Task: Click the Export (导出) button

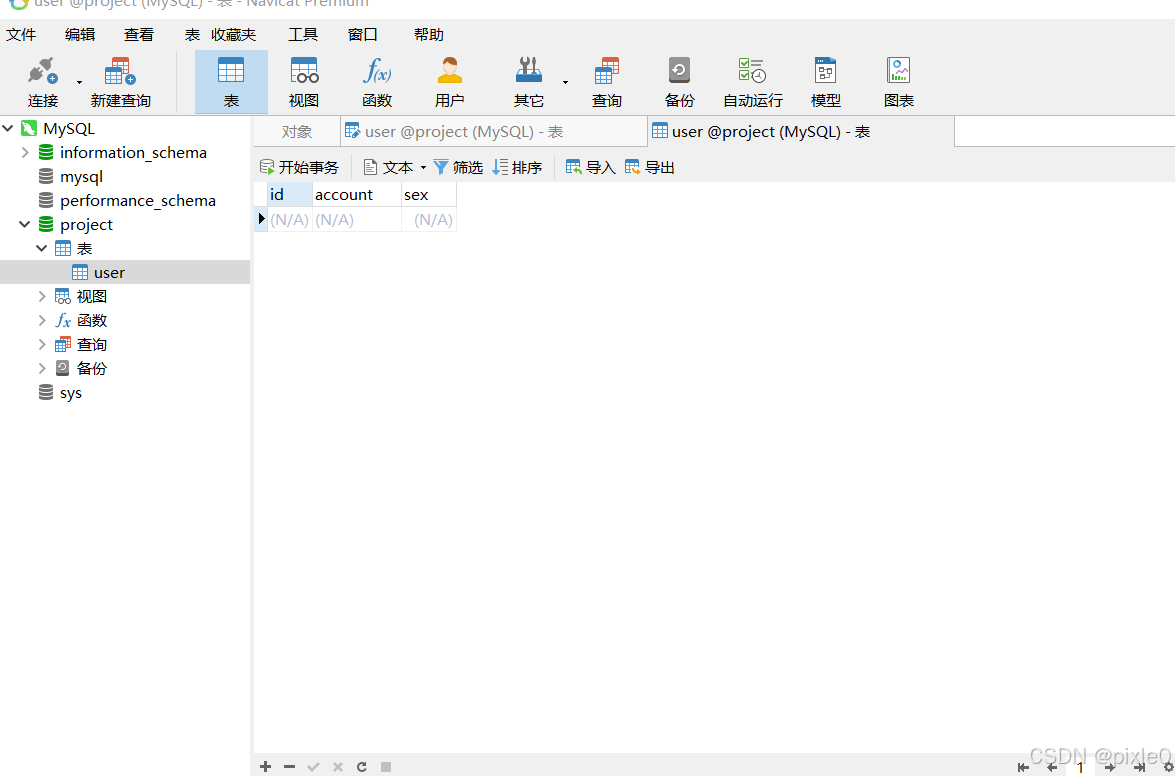Action: (x=650, y=167)
